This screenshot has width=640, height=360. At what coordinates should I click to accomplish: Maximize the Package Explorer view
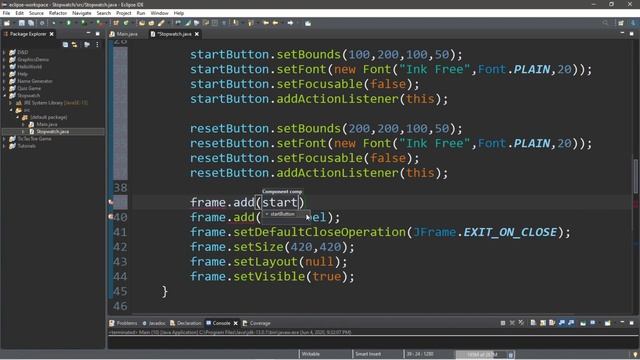click(x=98, y=33)
